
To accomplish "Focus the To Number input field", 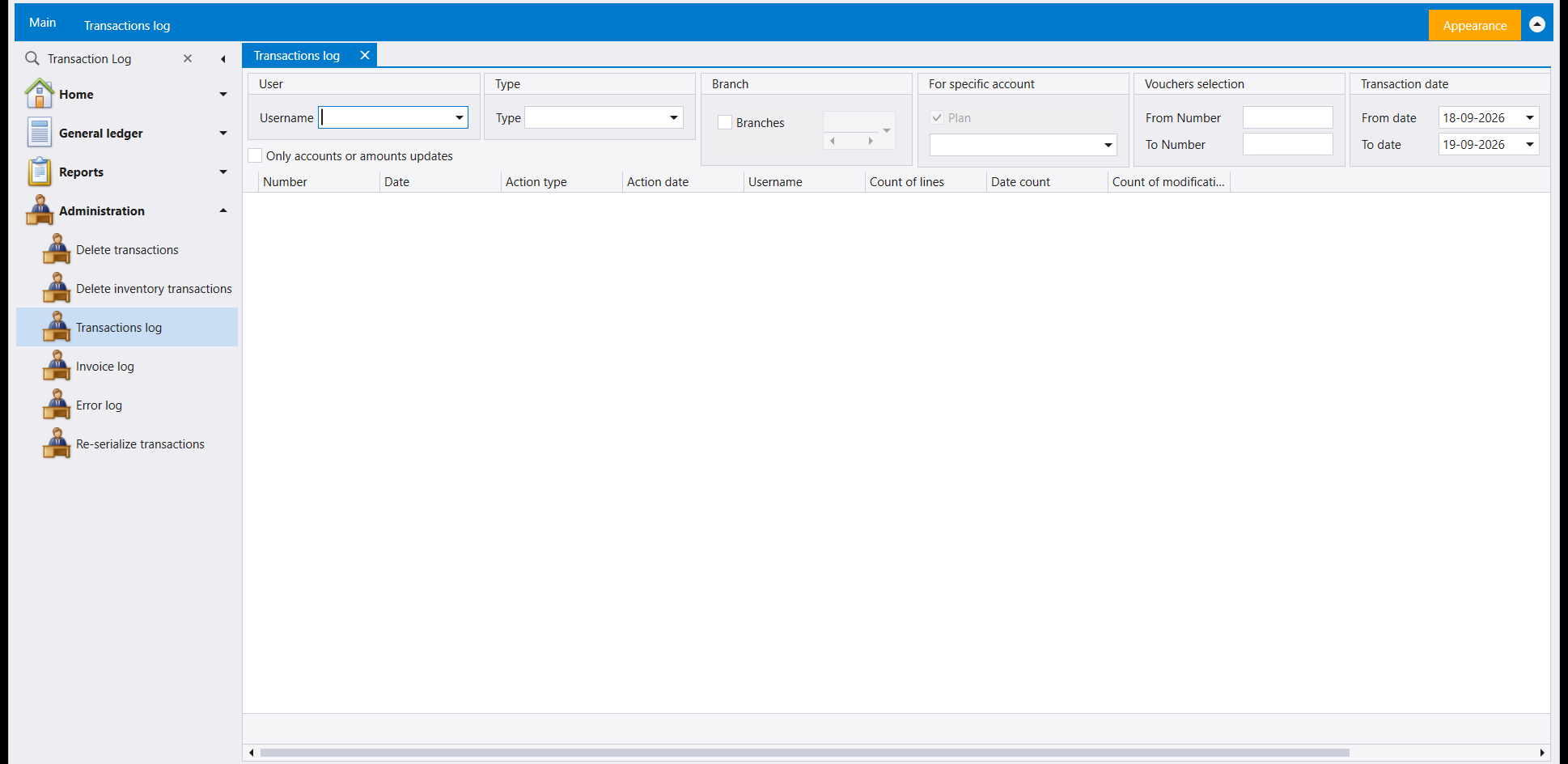I will click(1287, 144).
